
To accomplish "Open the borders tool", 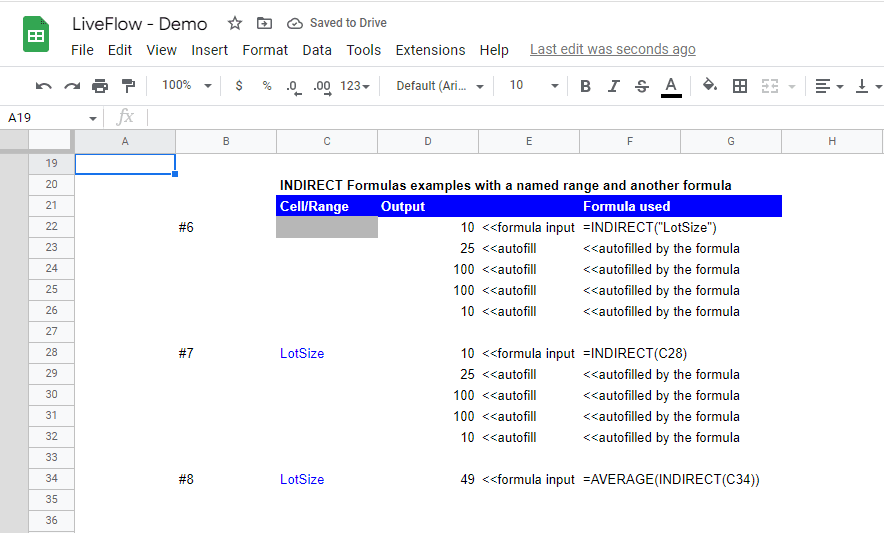I will (740, 86).
